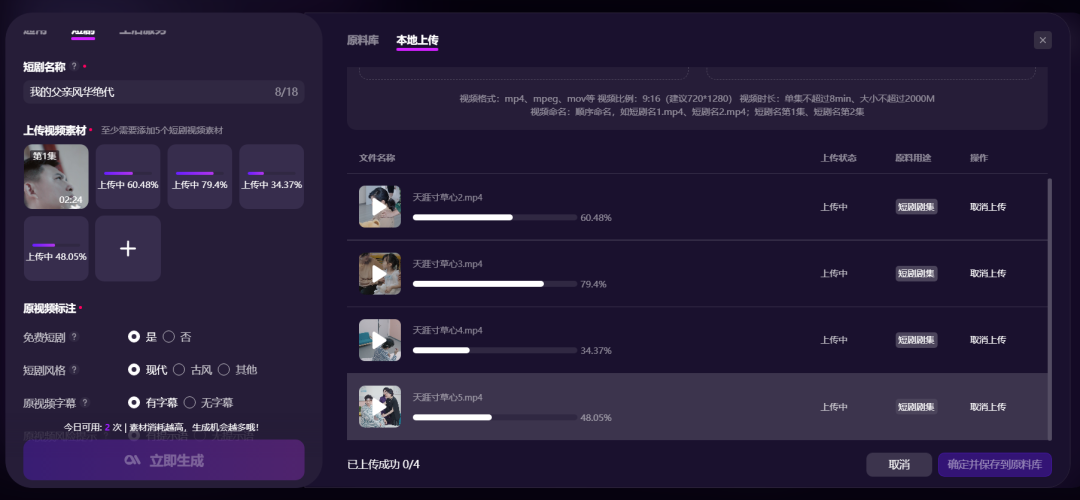Cancel upload of 天涯寸草心5.mp4
The width and height of the screenshot is (1080, 500).
tap(988, 407)
